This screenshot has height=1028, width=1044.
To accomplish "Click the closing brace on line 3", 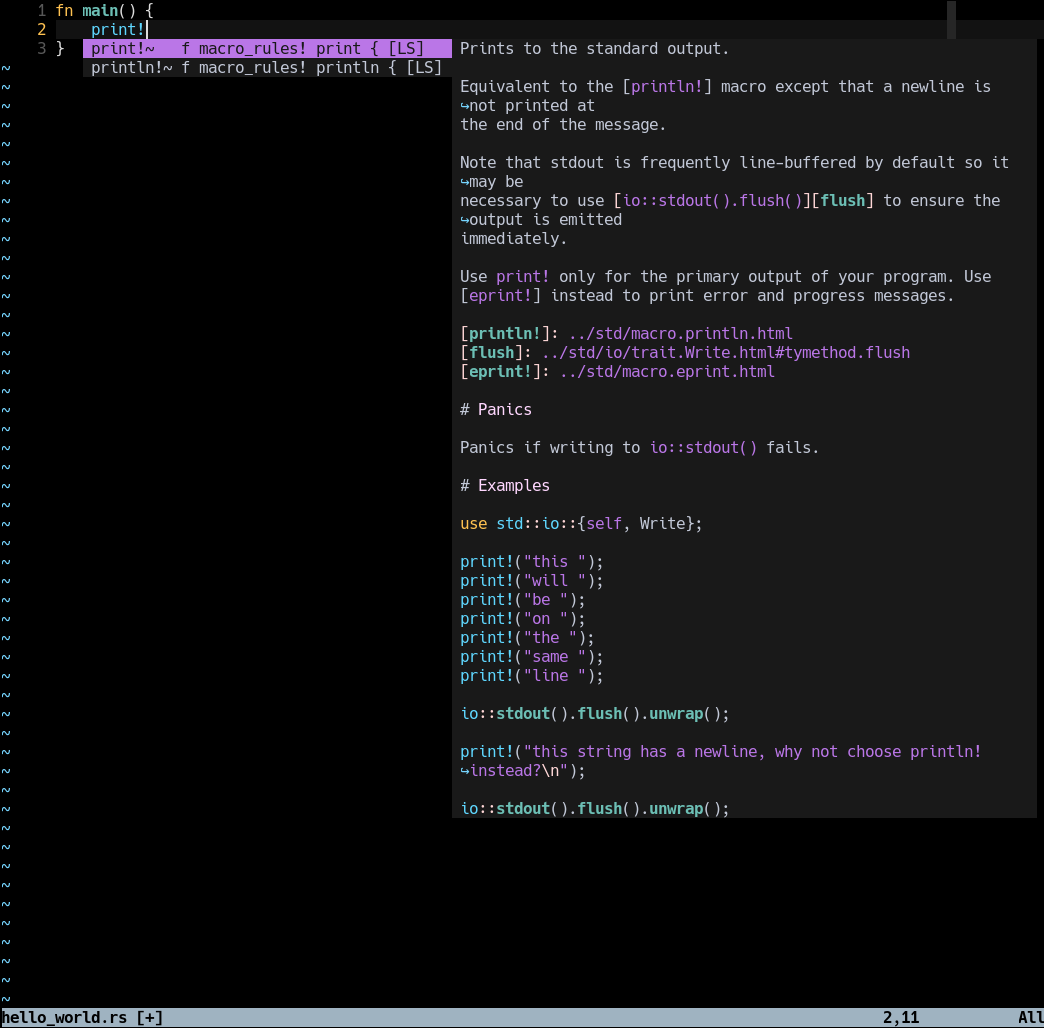I will click(x=60, y=49).
